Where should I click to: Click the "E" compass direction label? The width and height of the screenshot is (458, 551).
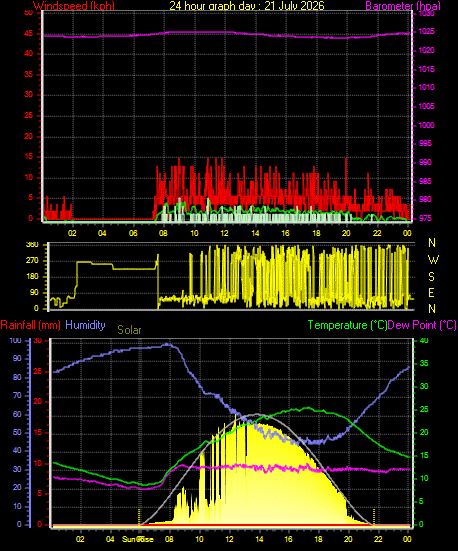pos(431,292)
